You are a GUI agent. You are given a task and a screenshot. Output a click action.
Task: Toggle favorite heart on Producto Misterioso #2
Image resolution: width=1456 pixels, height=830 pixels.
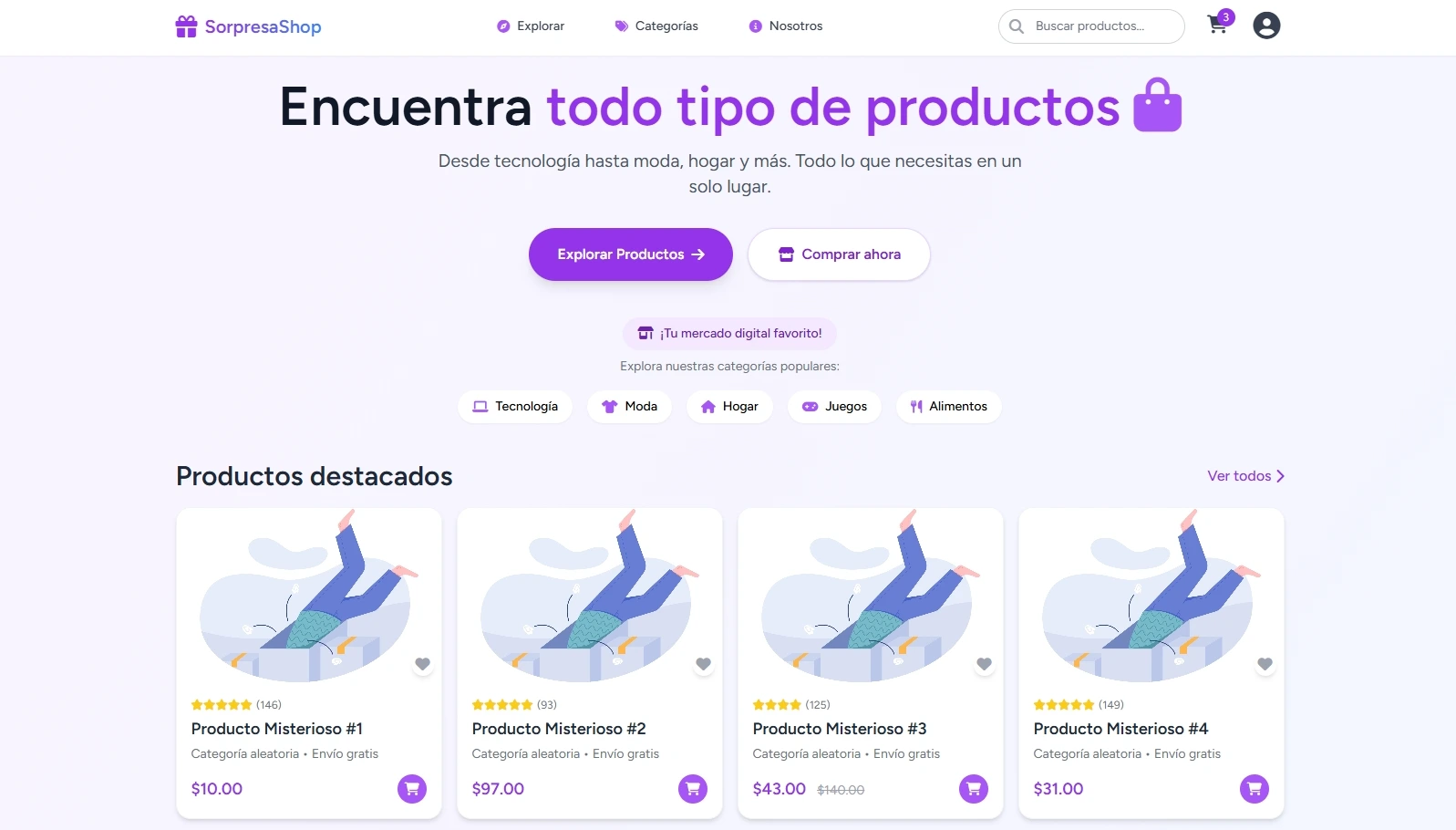(x=703, y=664)
